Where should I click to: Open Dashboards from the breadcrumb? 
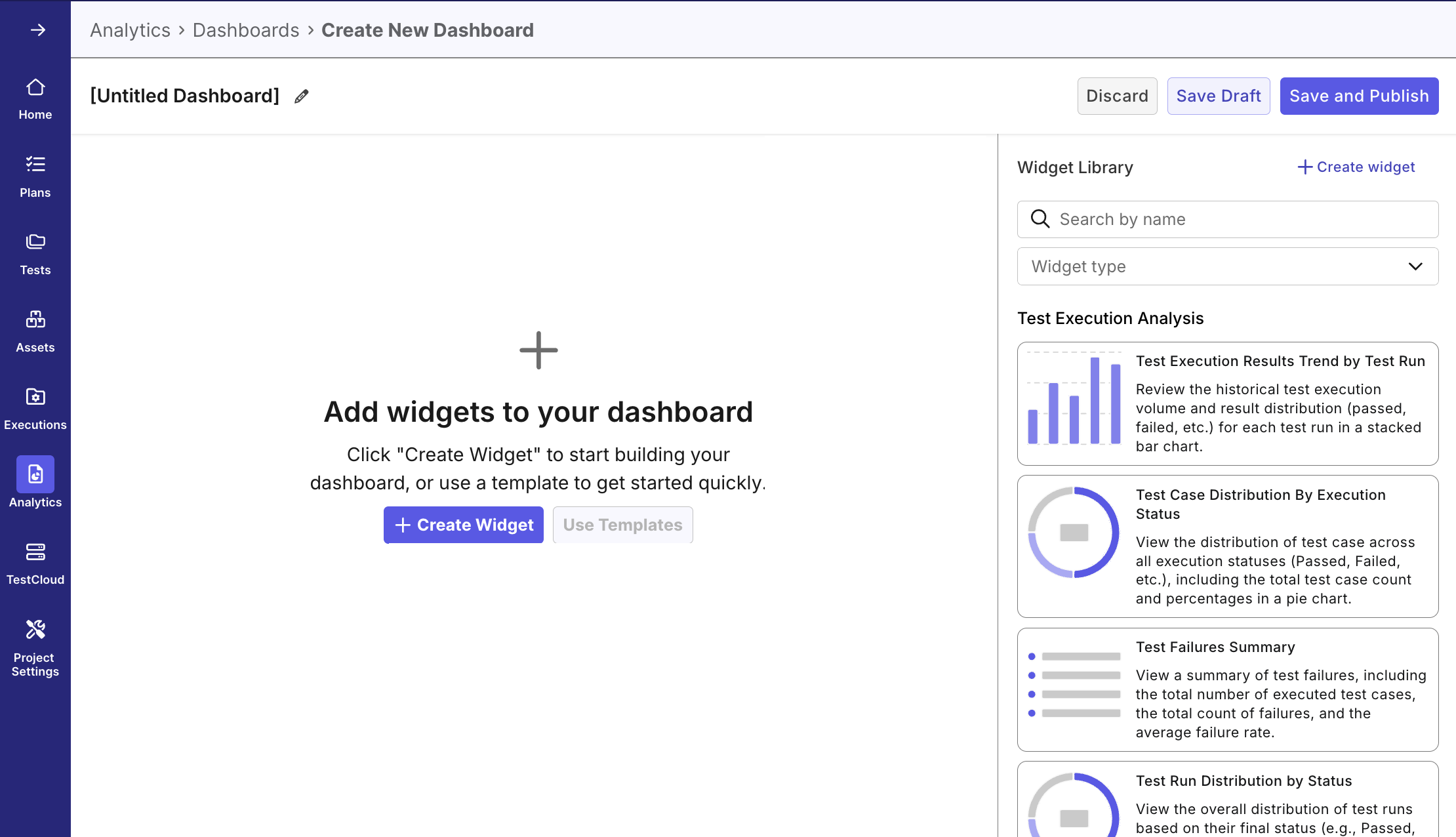tap(246, 30)
